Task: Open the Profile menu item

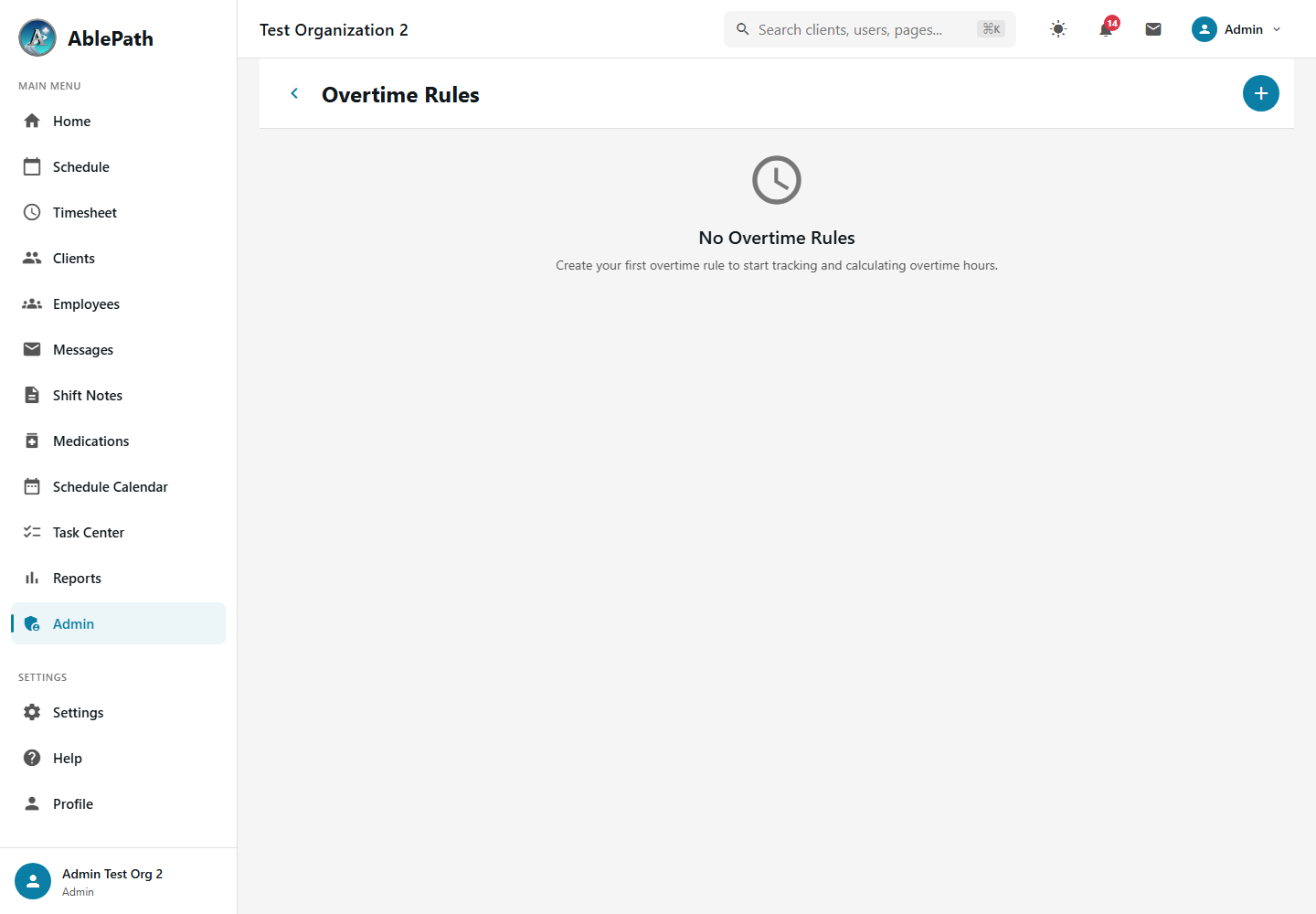Action: coord(118,803)
